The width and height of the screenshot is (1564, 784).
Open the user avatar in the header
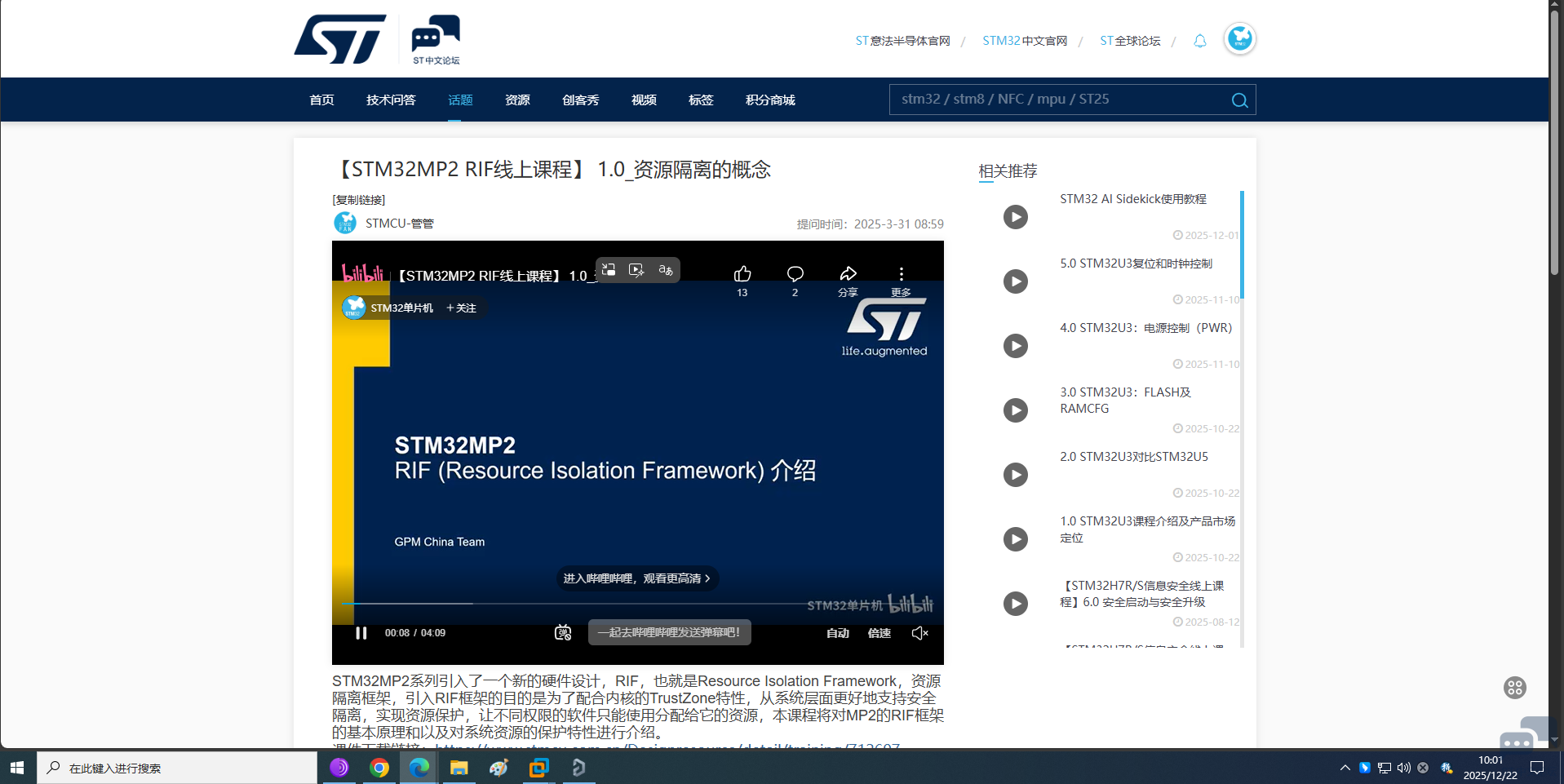coord(1239,38)
